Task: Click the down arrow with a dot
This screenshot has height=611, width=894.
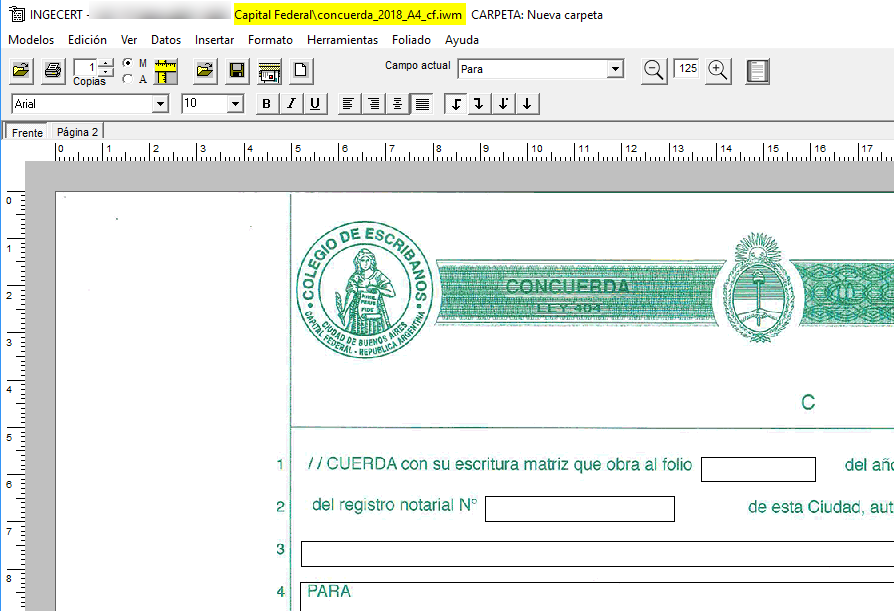Action: (503, 104)
